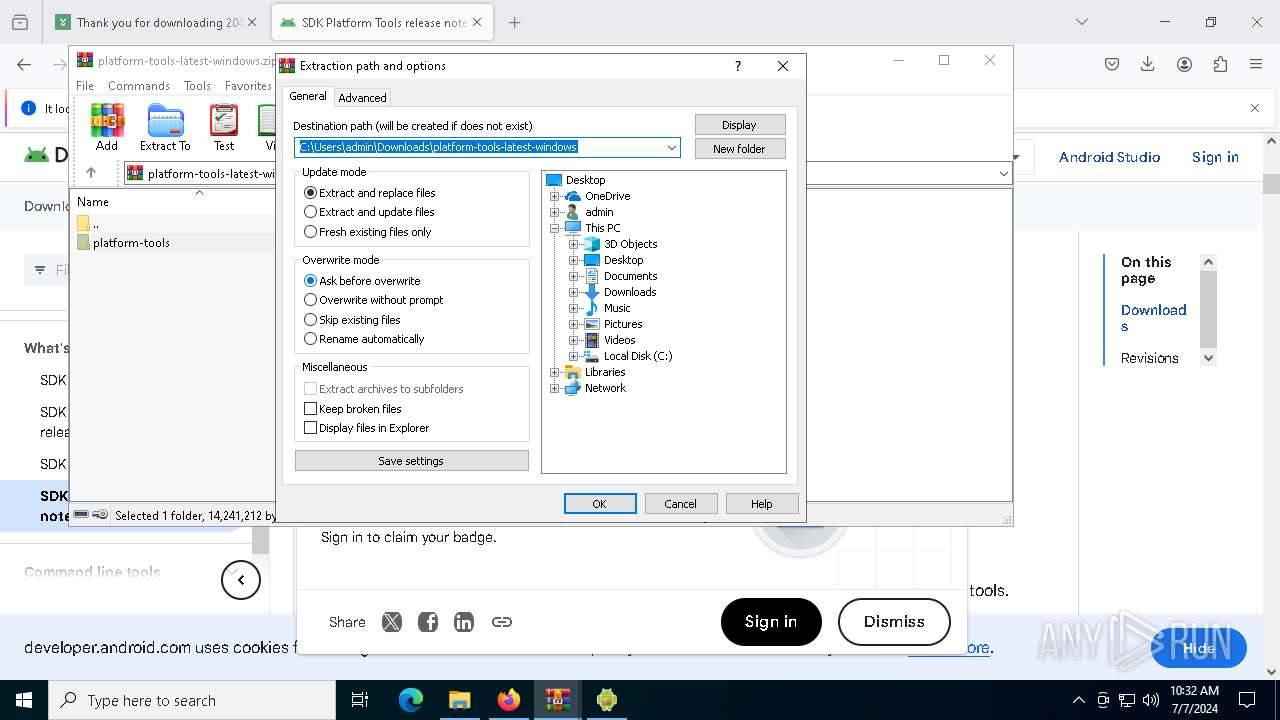The image size is (1280, 720).
Task: Open Firefox account icon
Action: (1184, 64)
